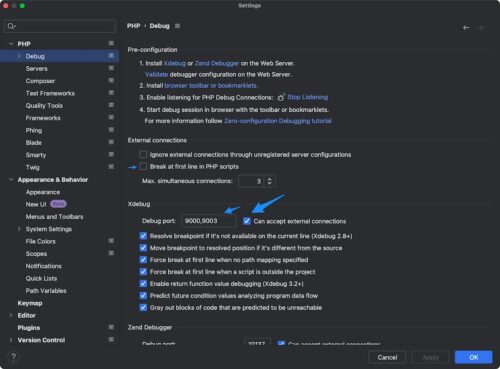Open Keymap settings

pos(30,303)
